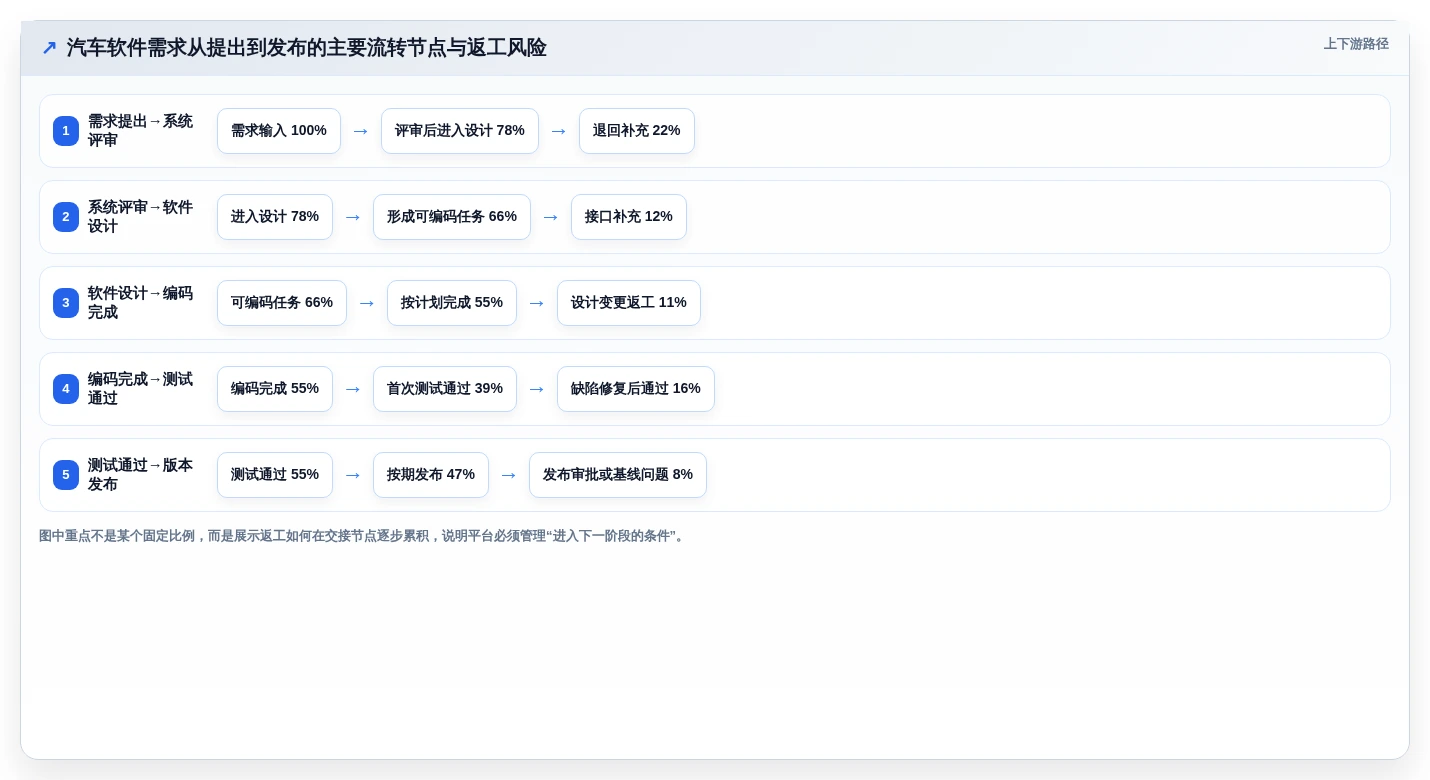
Task: Click the 可编码任务 66% node
Action: pyautogui.click(x=282, y=303)
